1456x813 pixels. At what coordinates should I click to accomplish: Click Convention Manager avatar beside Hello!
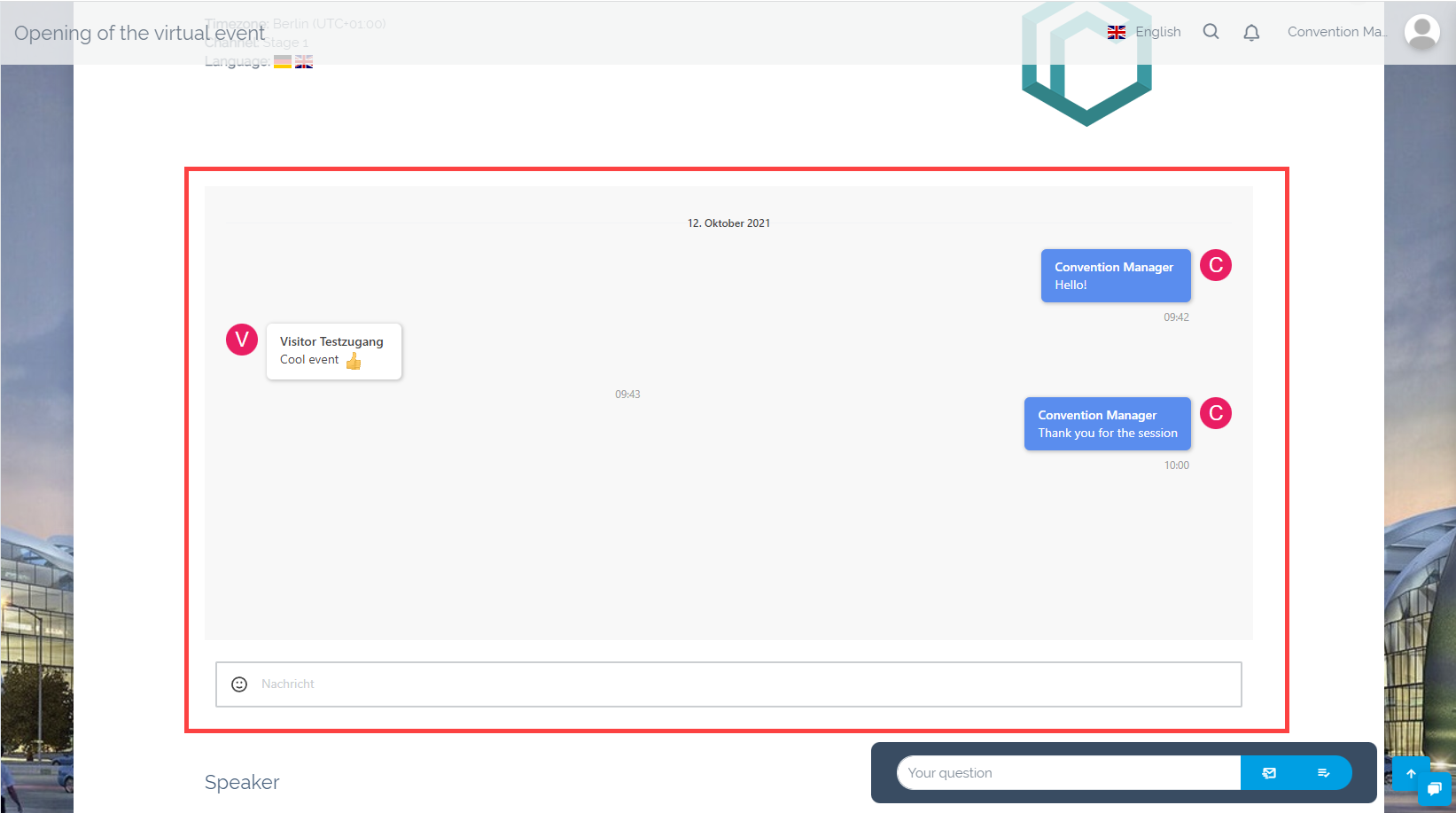1216,265
